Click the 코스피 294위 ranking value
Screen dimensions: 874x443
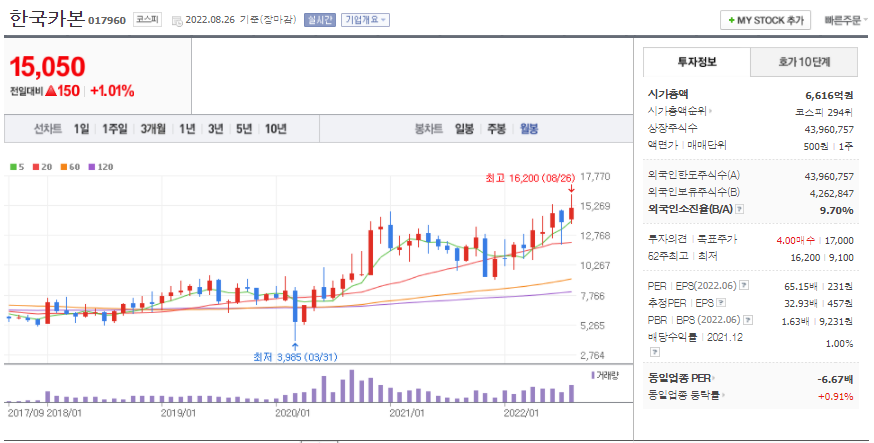[x=824, y=112]
